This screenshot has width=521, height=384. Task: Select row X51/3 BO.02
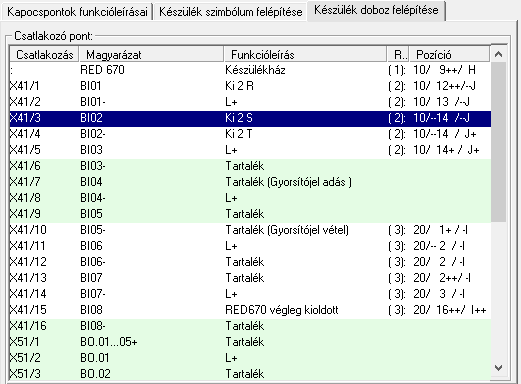[x=250, y=374]
